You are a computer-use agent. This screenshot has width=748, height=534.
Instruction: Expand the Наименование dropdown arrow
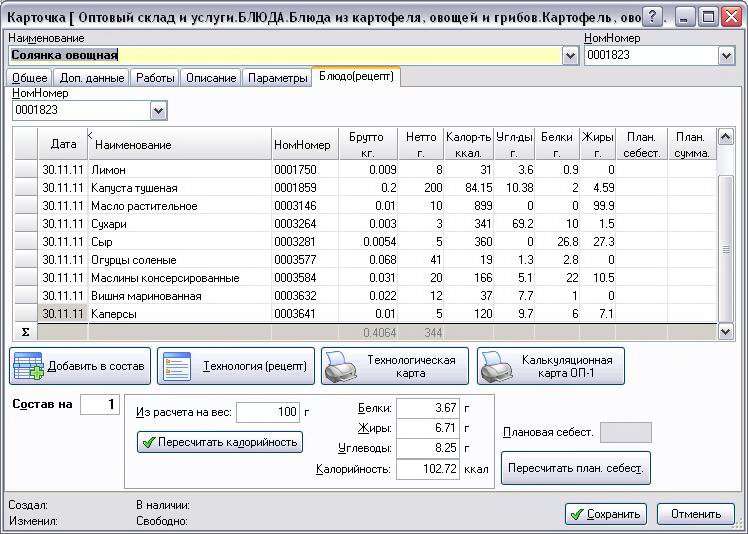click(x=570, y=56)
